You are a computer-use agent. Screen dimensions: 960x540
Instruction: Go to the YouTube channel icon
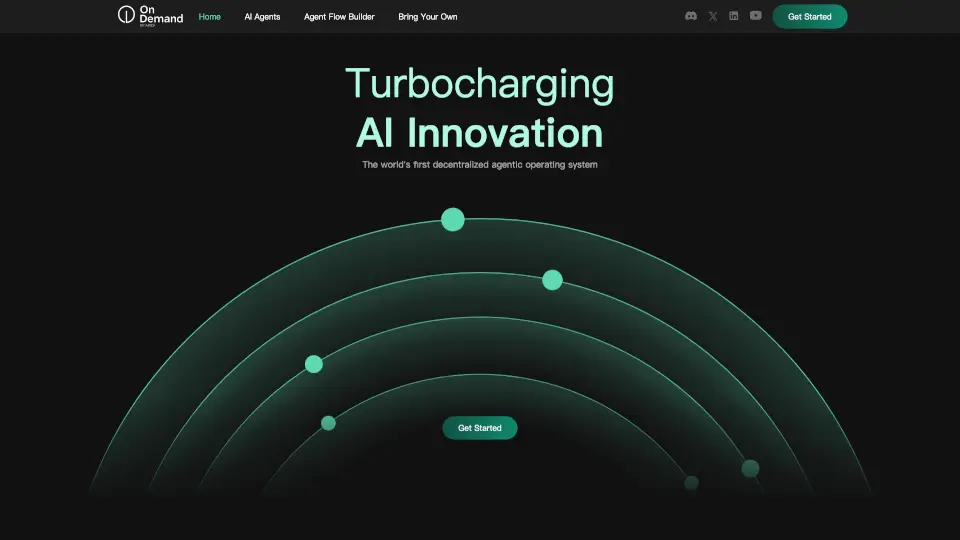[755, 16]
